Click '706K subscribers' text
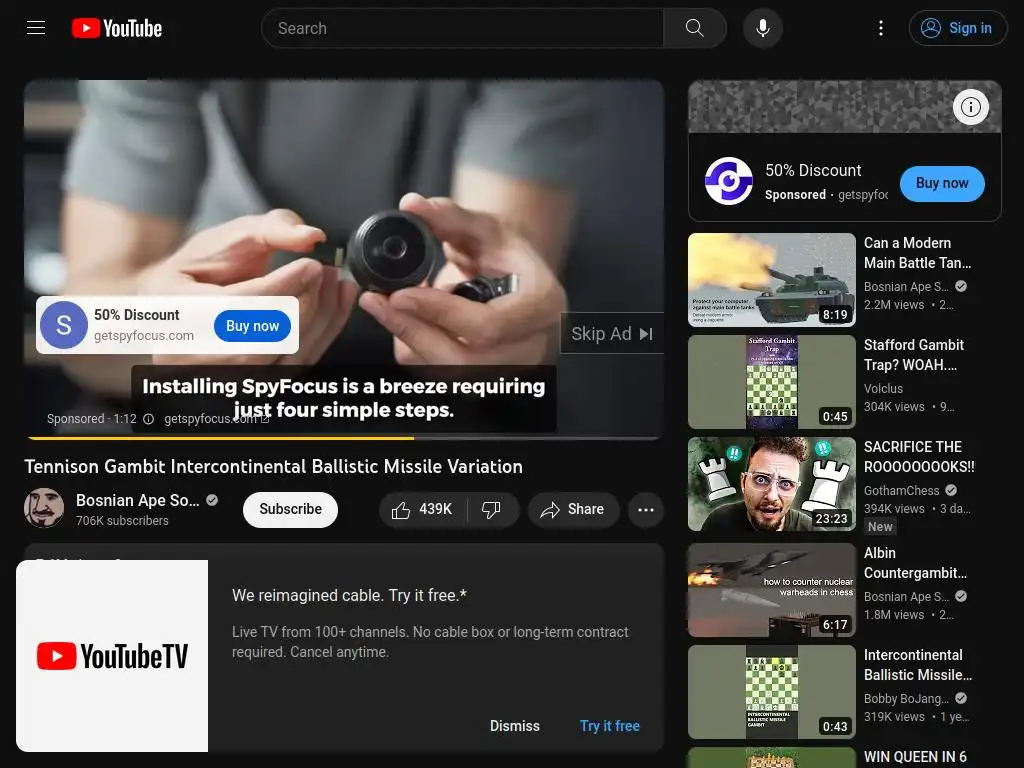Image resolution: width=1024 pixels, height=768 pixels. click(x=122, y=520)
